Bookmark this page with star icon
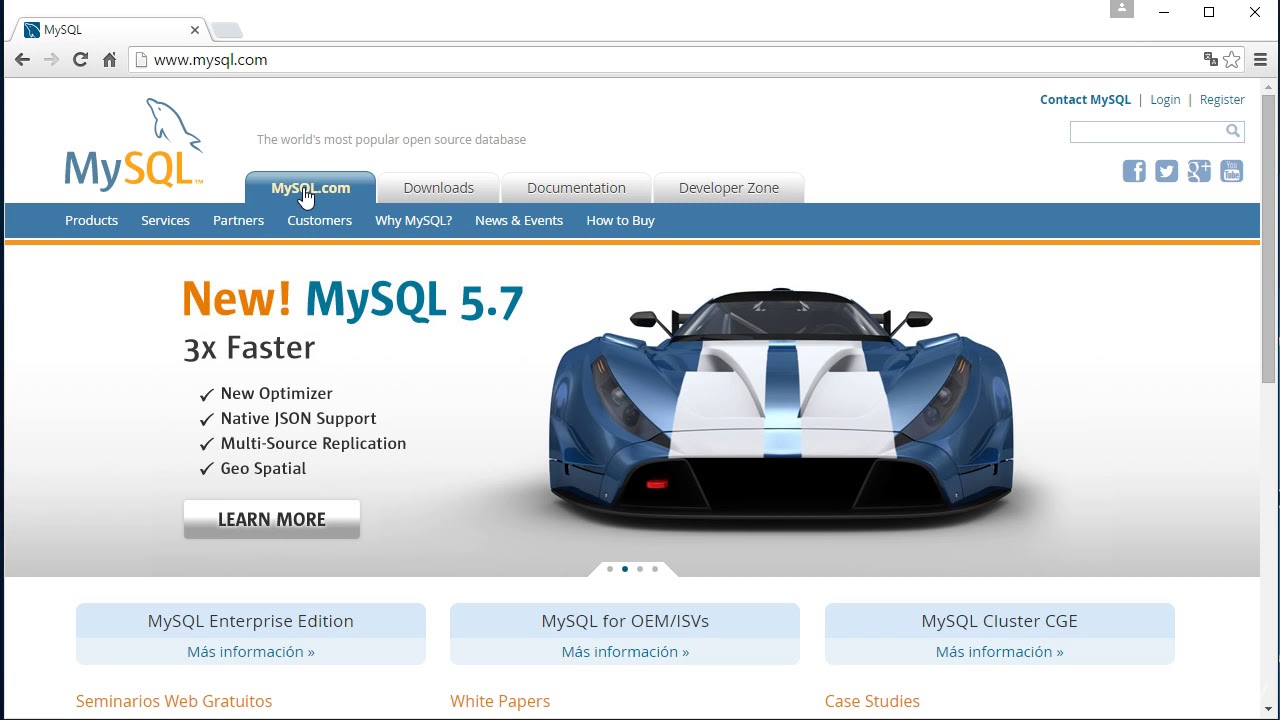Screen dimensions: 1280x720 point(1232,60)
